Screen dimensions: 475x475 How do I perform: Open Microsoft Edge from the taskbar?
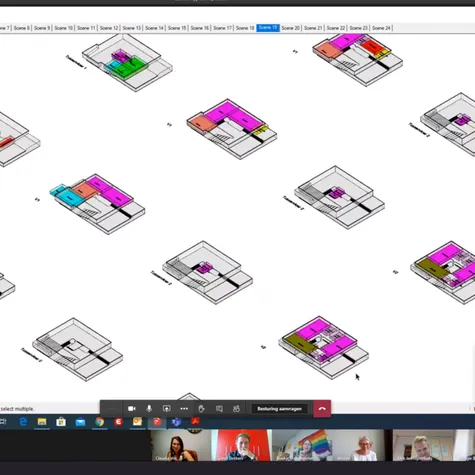click(23, 422)
